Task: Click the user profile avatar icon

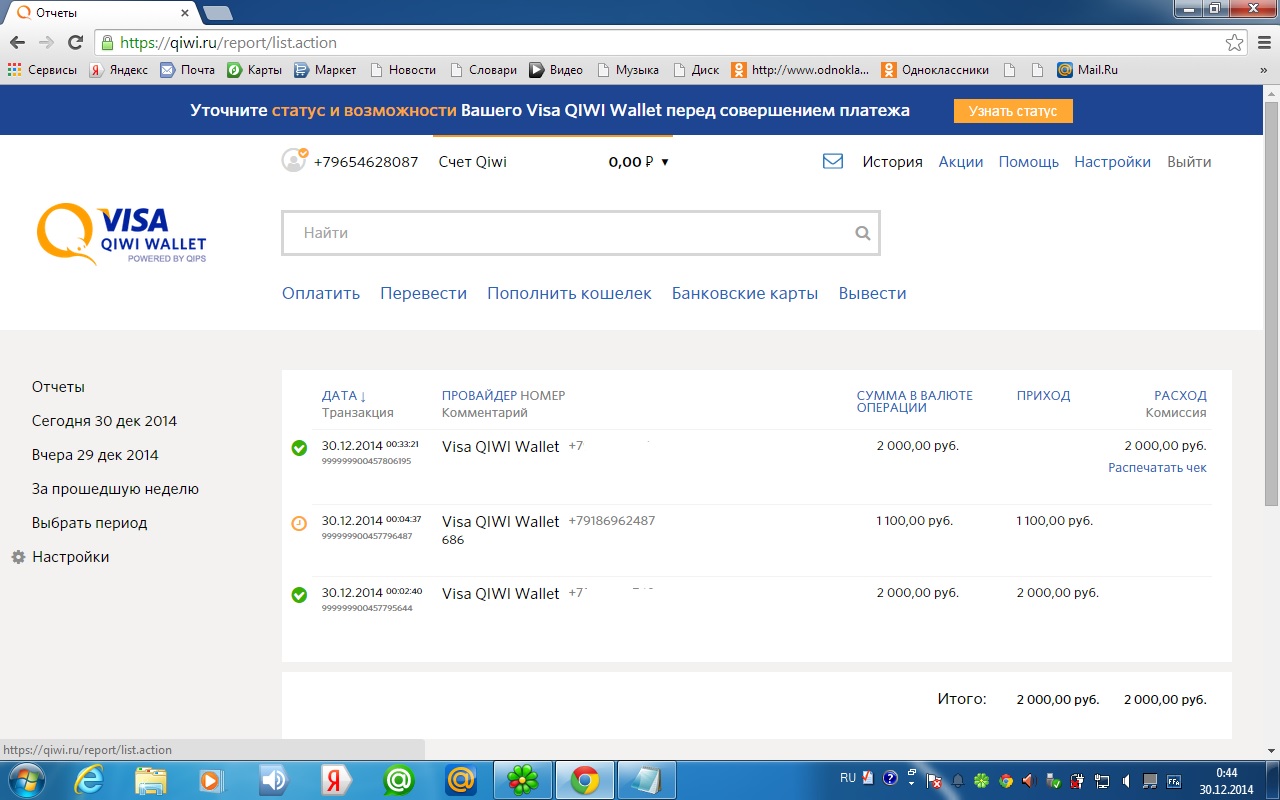Action: (294, 160)
